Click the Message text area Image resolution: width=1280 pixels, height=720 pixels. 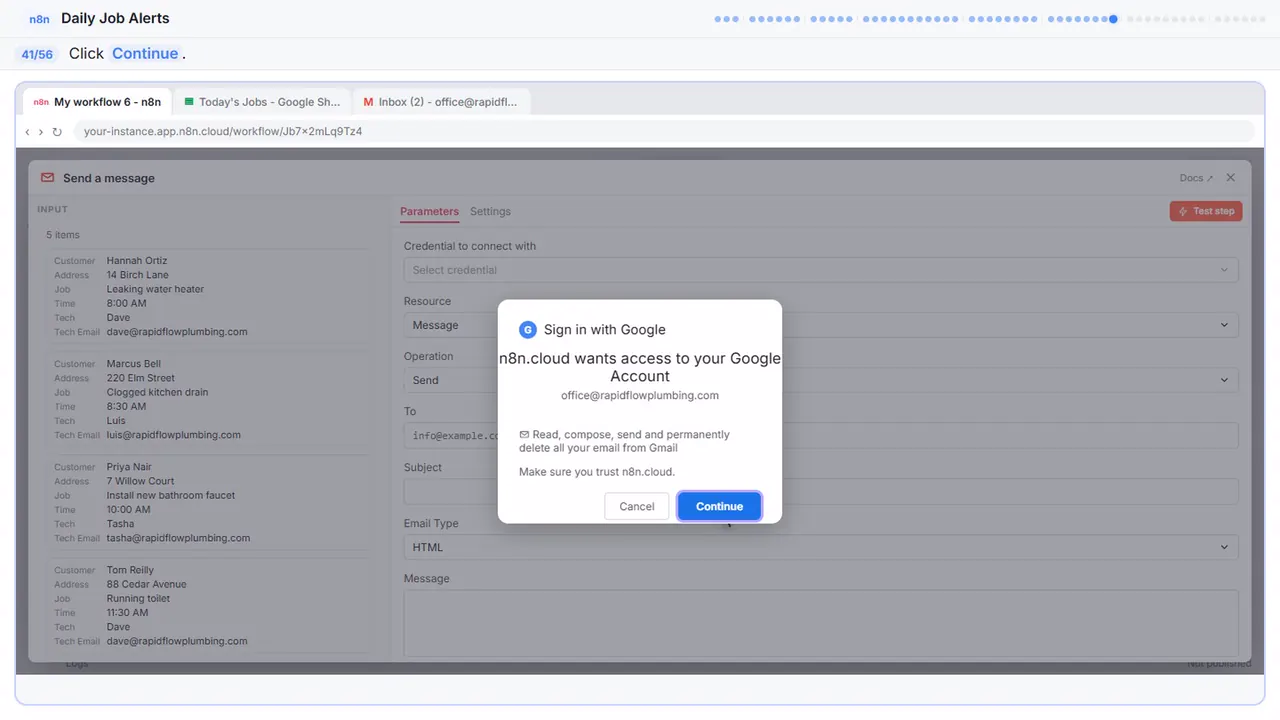point(821,623)
